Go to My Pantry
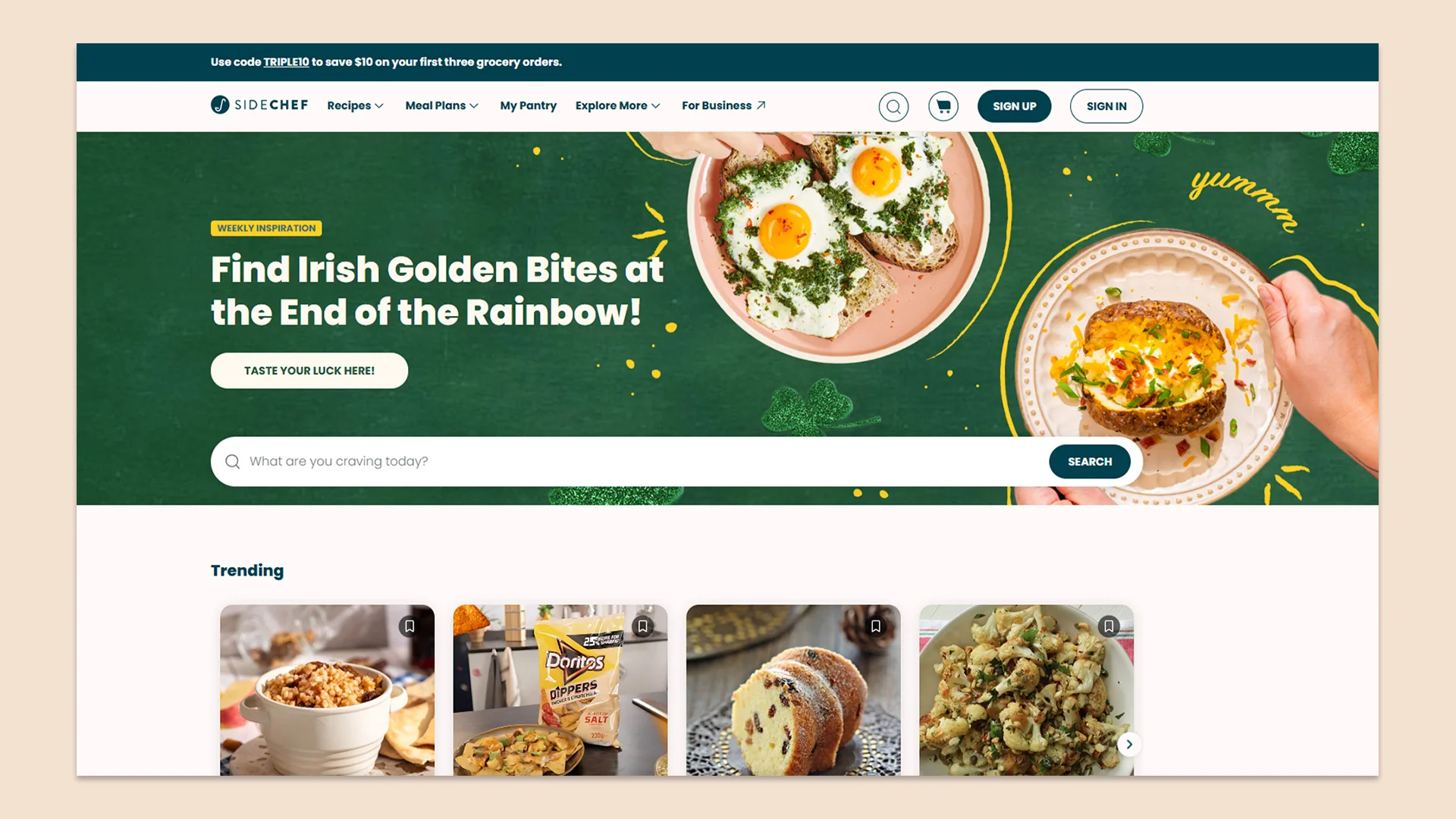Image resolution: width=1456 pixels, height=819 pixels. click(x=529, y=105)
